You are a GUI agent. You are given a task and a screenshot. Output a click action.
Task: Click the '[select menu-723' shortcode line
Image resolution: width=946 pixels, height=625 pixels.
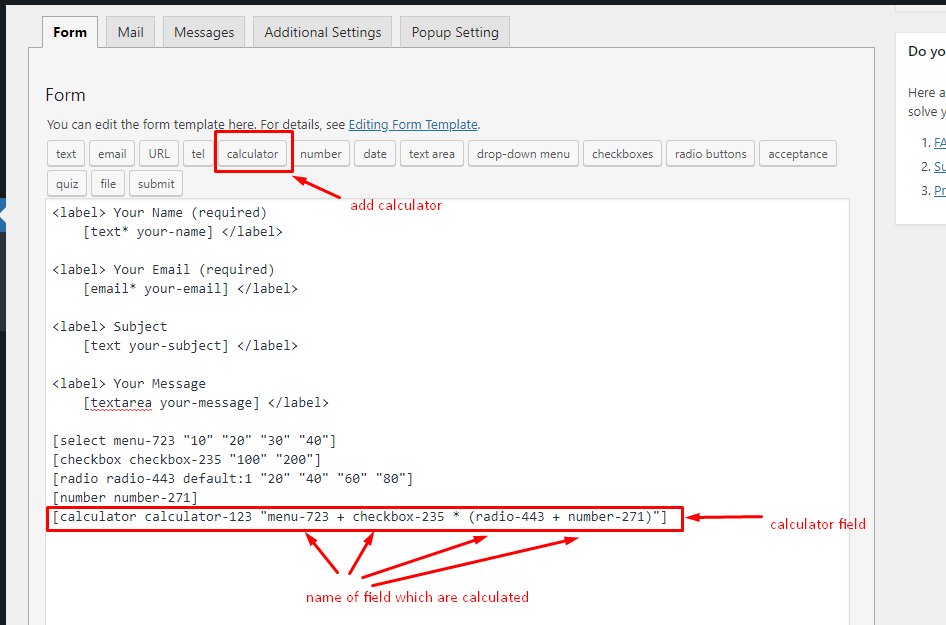click(194, 441)
